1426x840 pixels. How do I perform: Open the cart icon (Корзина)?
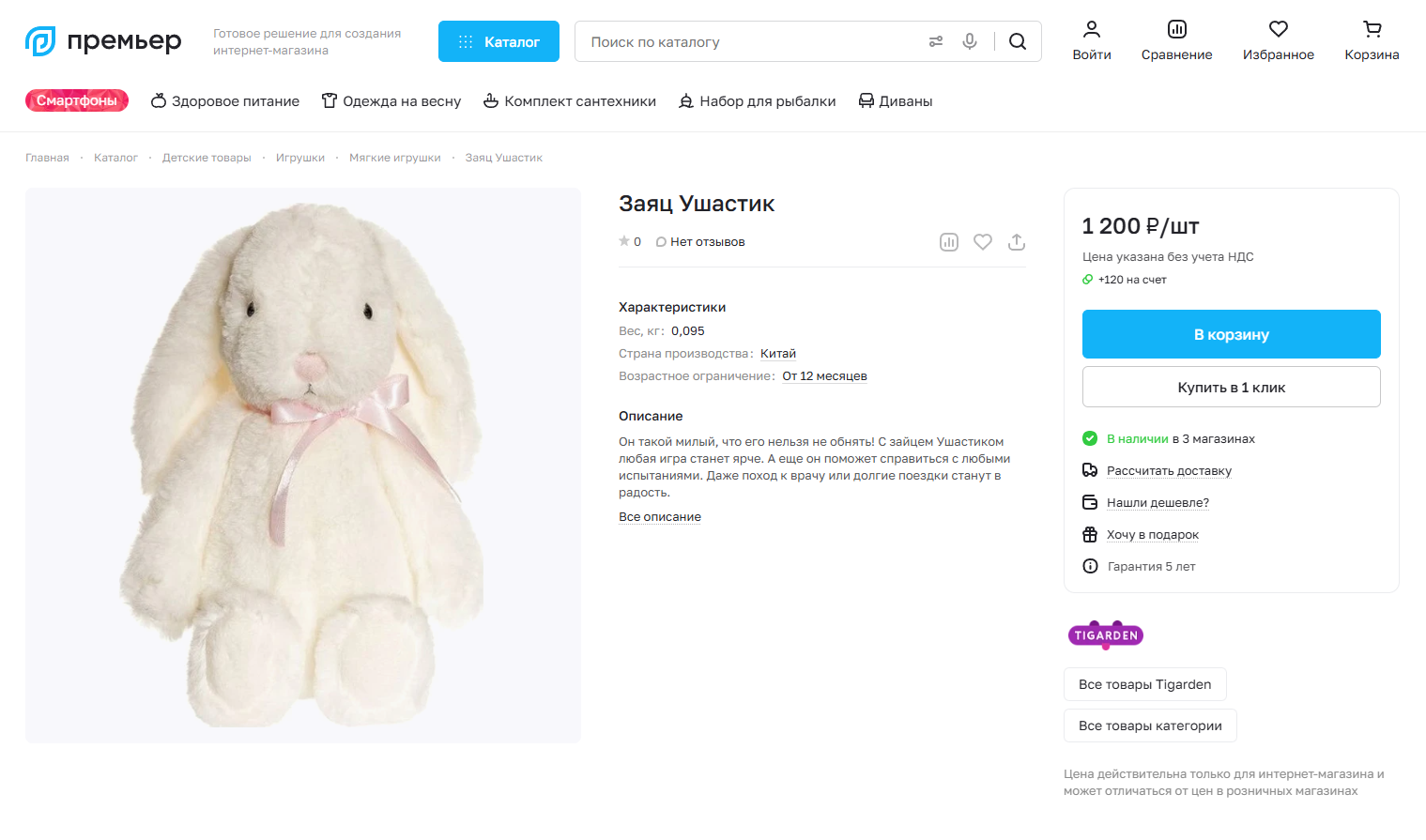point(1372,41)
